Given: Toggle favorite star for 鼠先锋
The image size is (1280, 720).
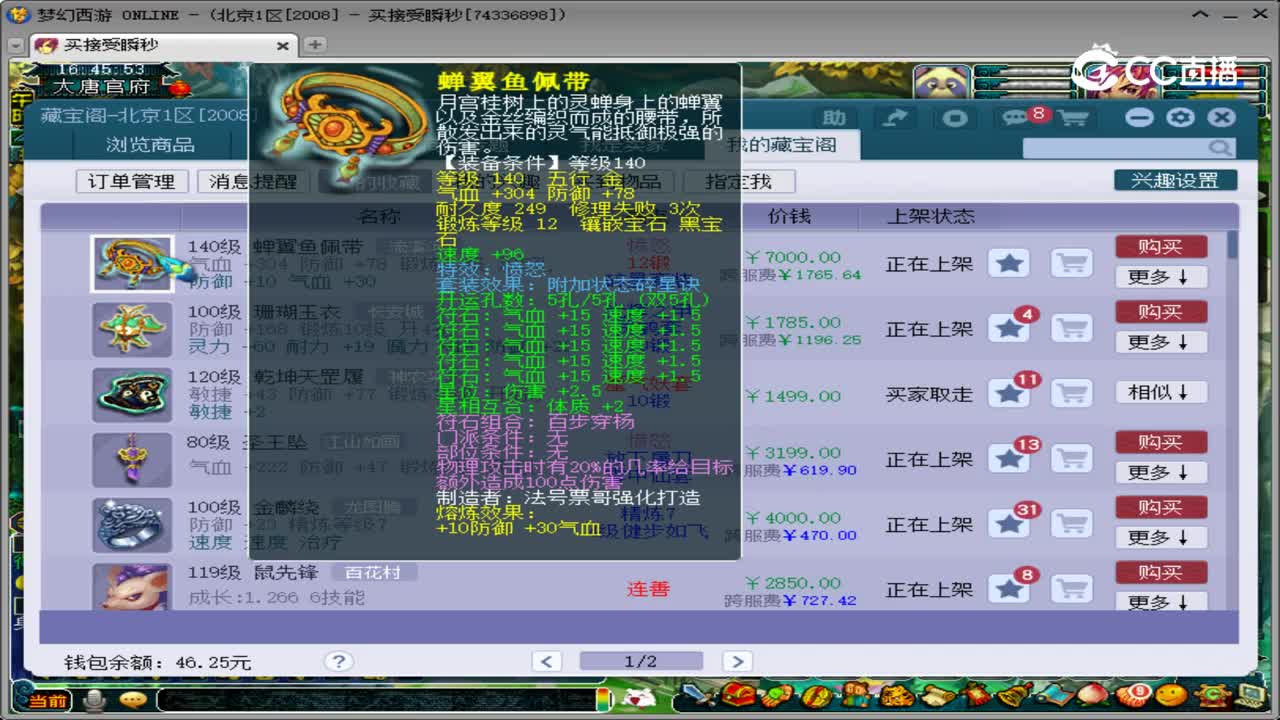Looking at the screenshot, I should pyautogui.click(x=1009, y=589).
